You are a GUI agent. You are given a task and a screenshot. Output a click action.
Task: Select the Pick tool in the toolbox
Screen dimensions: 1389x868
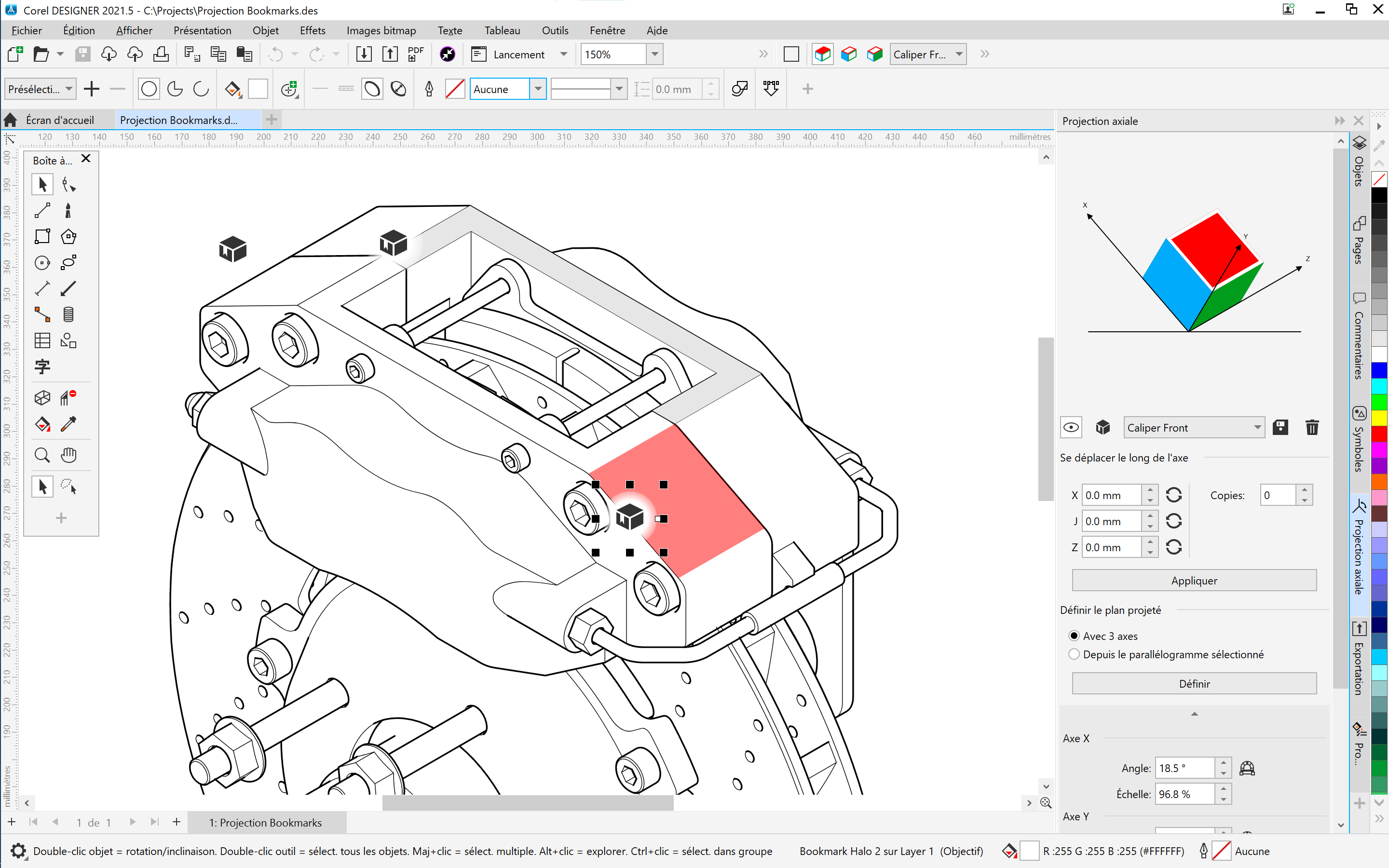42,184
